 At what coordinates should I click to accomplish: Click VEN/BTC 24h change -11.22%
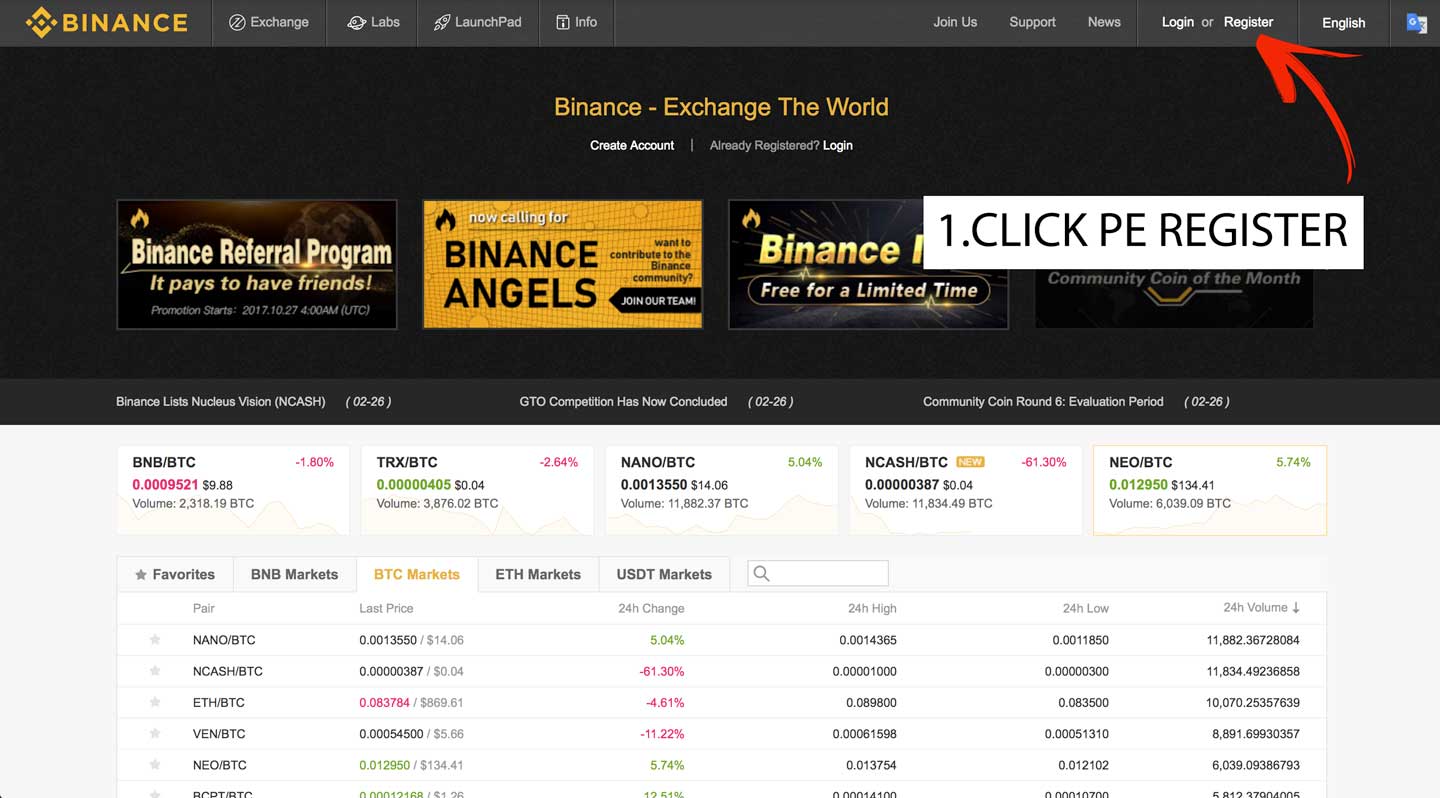tap(662, 733)
